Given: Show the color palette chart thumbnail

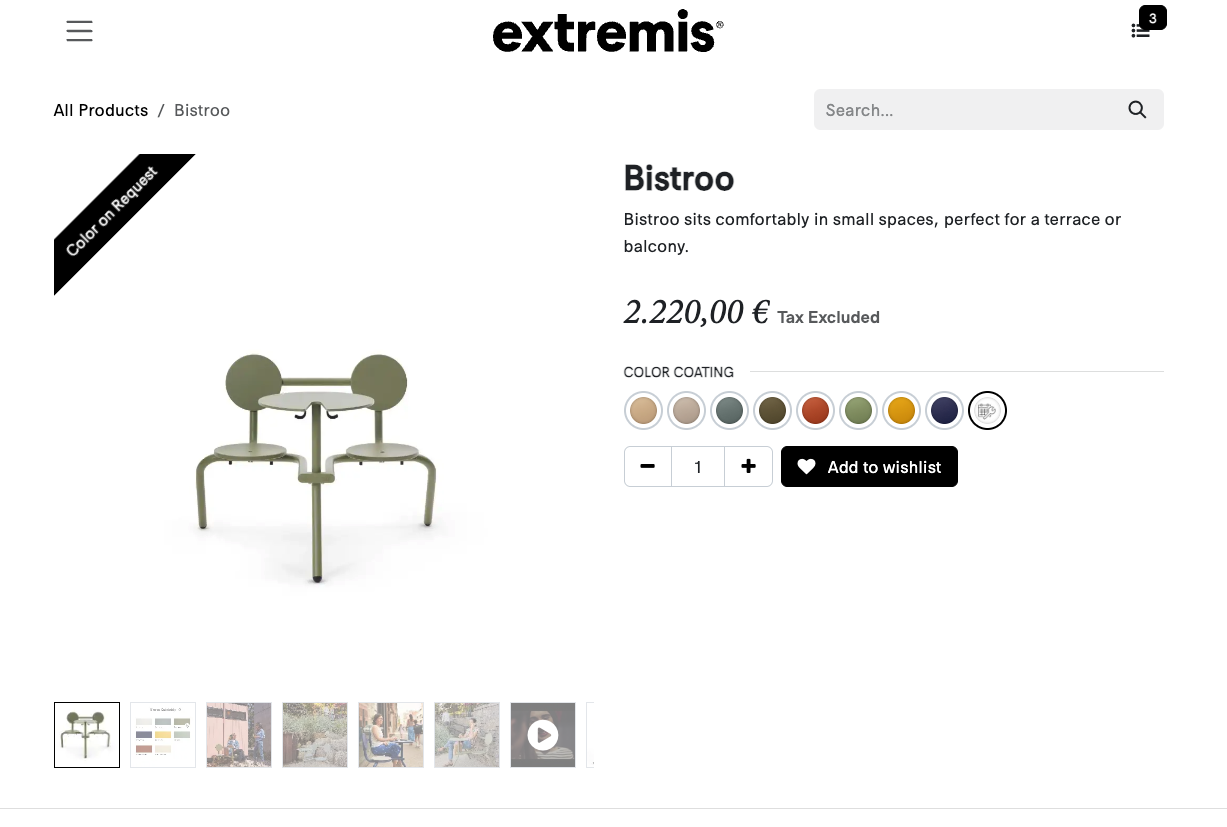Looking at the screenshot, I should coord(163,735).
